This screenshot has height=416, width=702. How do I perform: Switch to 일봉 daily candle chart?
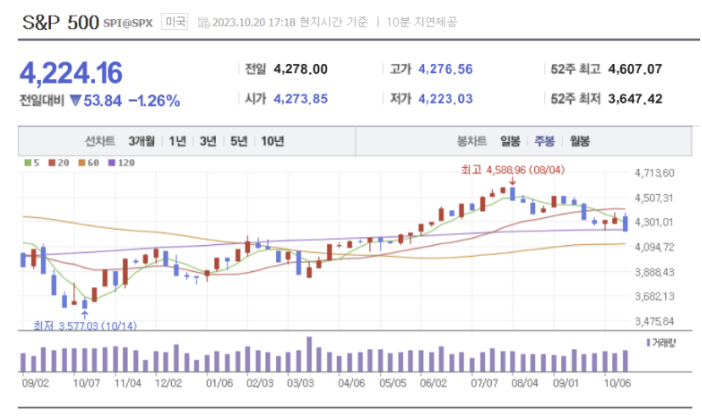pos(510,142)
